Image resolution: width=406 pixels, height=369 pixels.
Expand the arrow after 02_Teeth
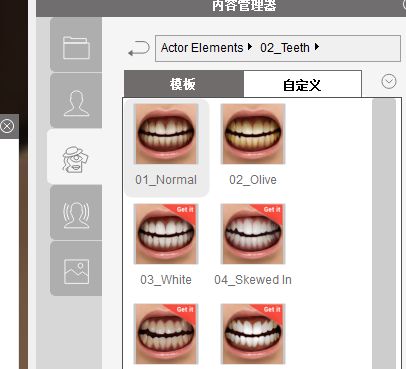tap(317, 47)
